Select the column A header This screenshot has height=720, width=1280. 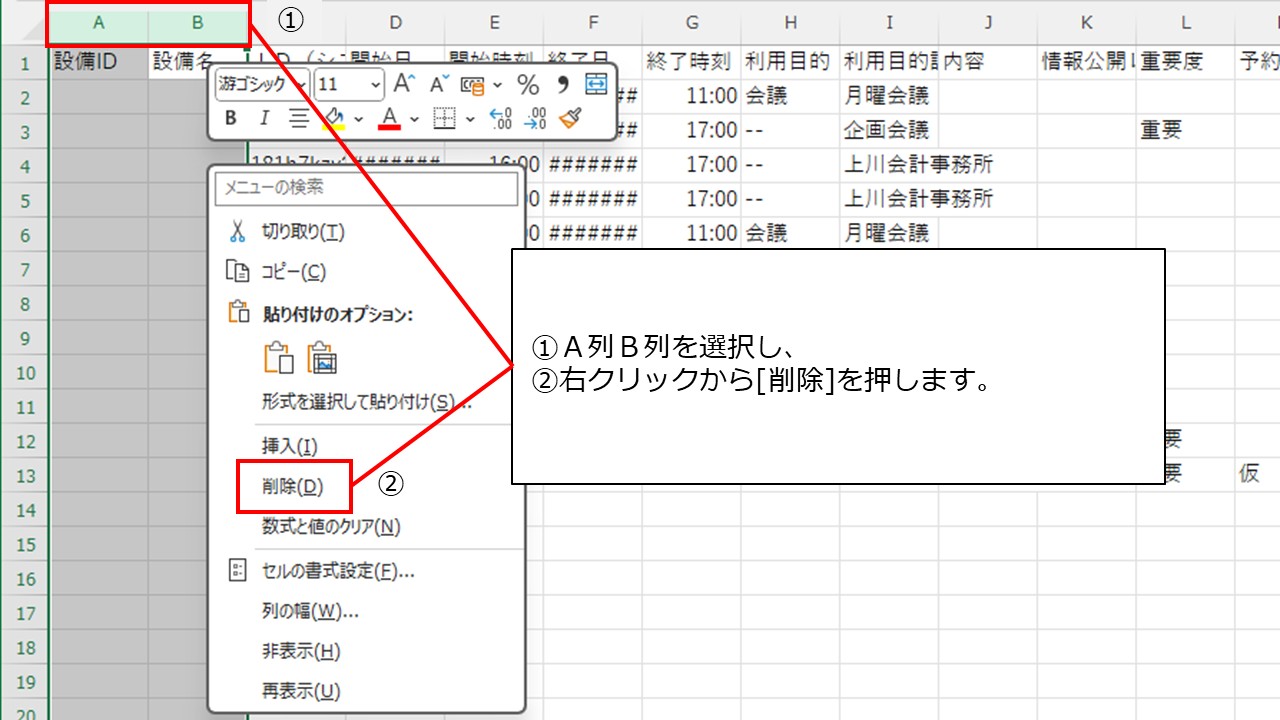pos(99,22)
